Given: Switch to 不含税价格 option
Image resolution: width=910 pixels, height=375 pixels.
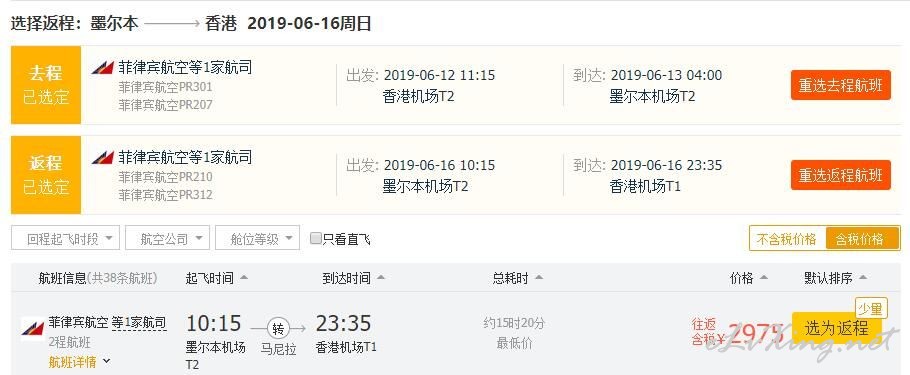Looking at the screenshot, I should (787, 239).
